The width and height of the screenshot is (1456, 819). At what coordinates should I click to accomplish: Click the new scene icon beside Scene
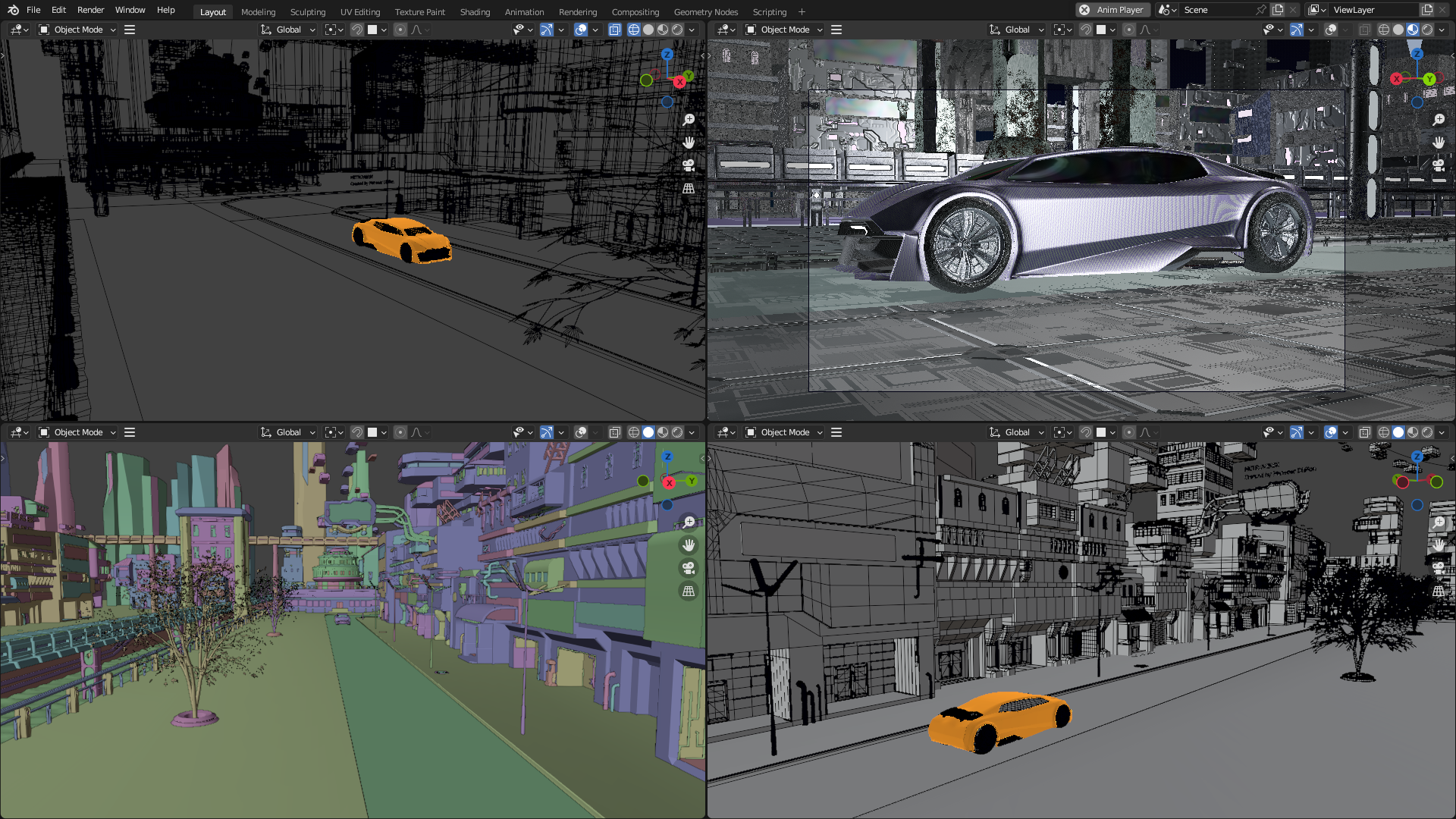point(1278,10)
